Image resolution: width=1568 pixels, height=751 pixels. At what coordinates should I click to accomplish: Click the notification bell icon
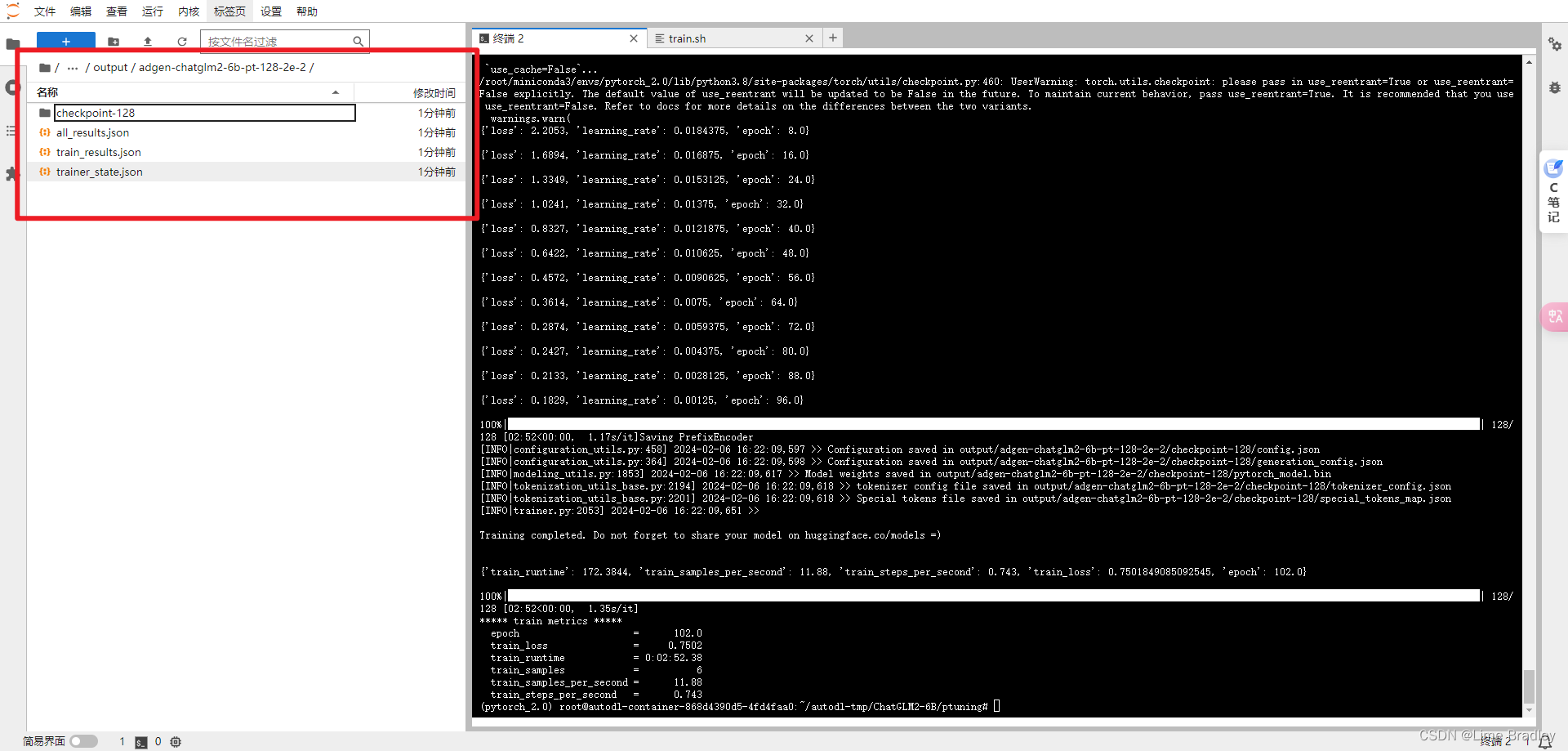(x=1545, y=742)
